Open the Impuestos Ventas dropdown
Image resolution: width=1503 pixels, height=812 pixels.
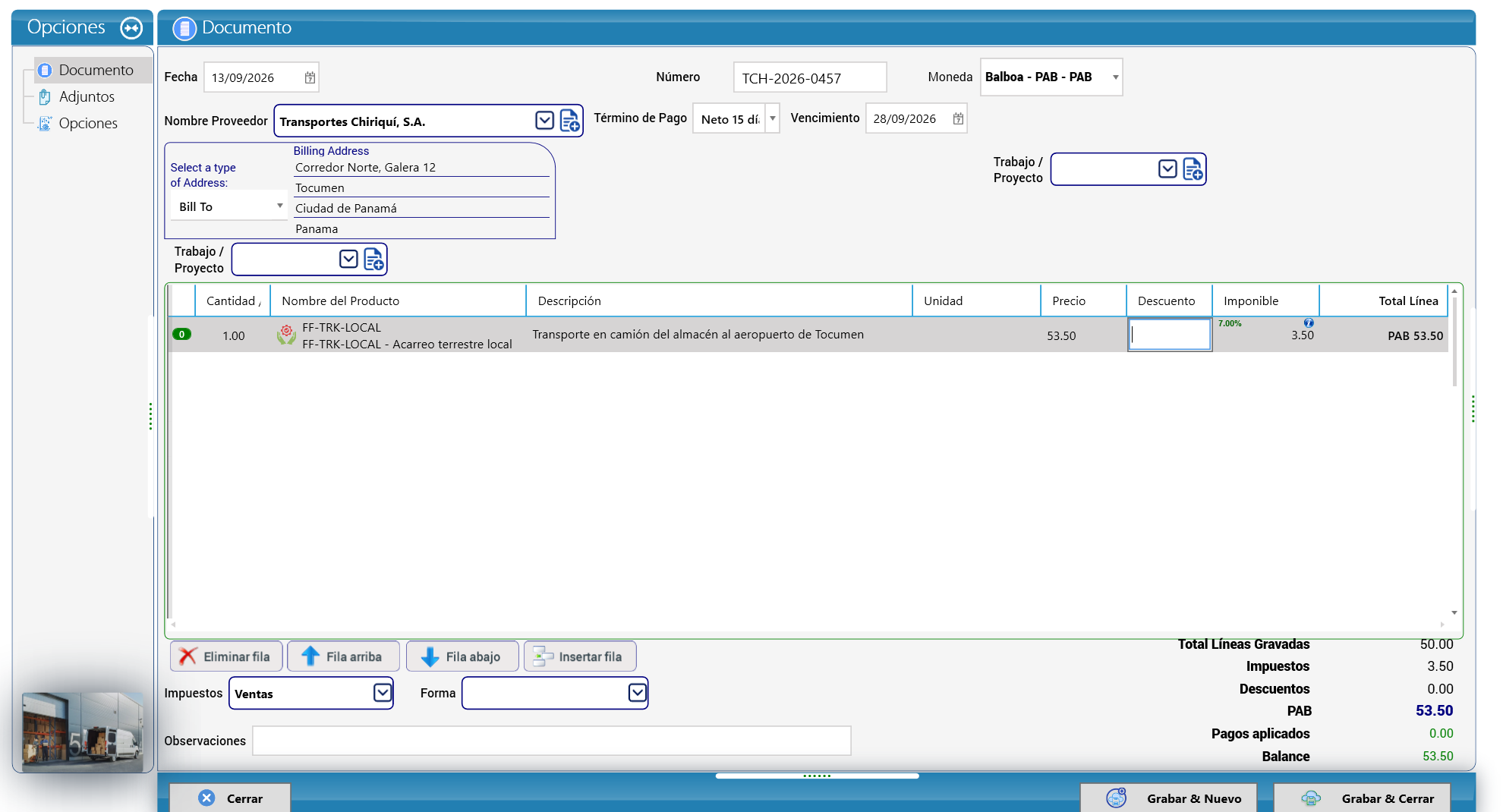tap(383, 693)
